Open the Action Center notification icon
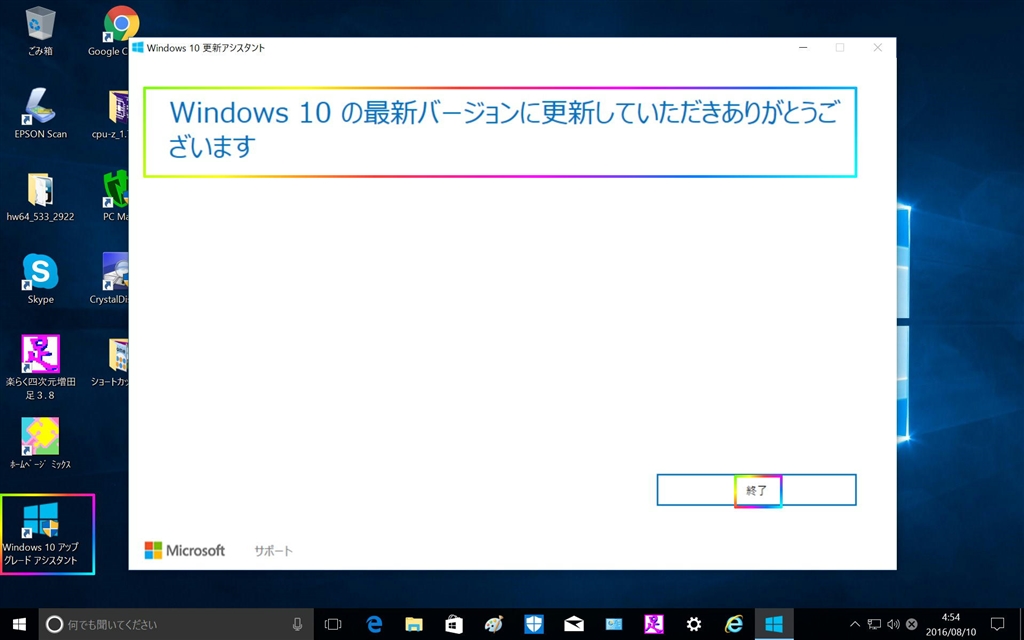 (x=998, y=624)
